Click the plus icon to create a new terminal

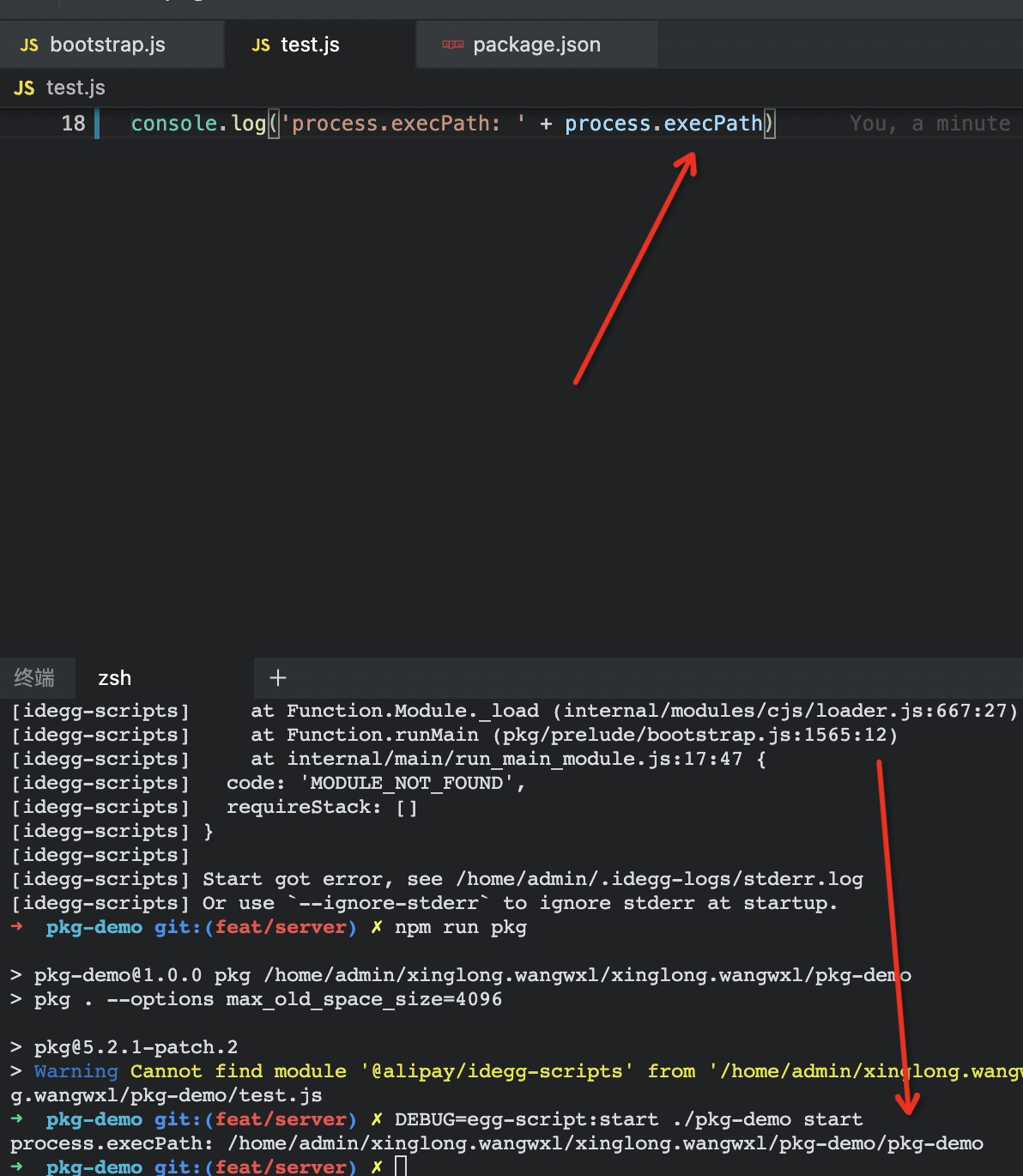pos(277,677)
